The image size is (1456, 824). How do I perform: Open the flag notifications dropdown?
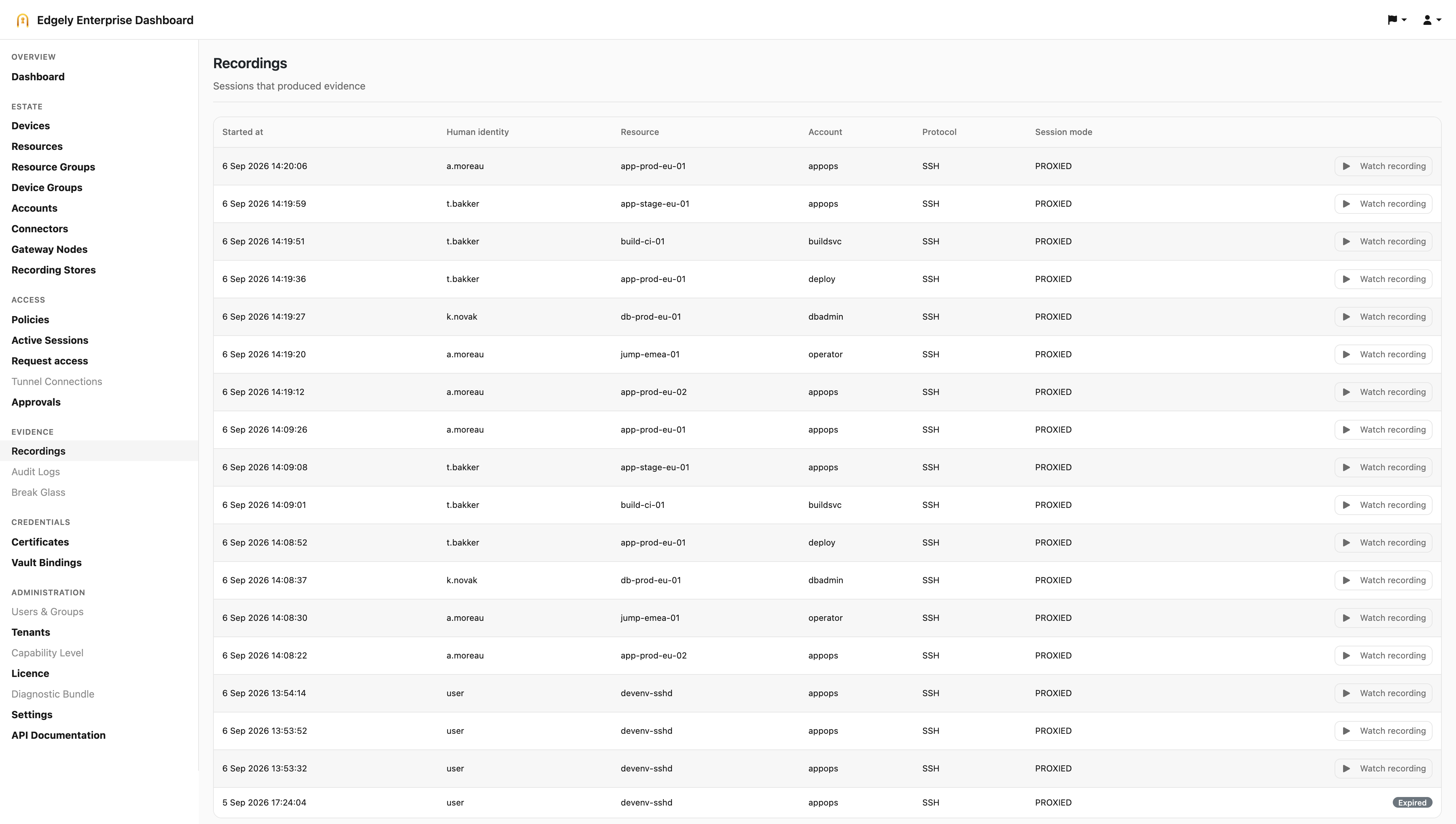tap(1397, 20)
